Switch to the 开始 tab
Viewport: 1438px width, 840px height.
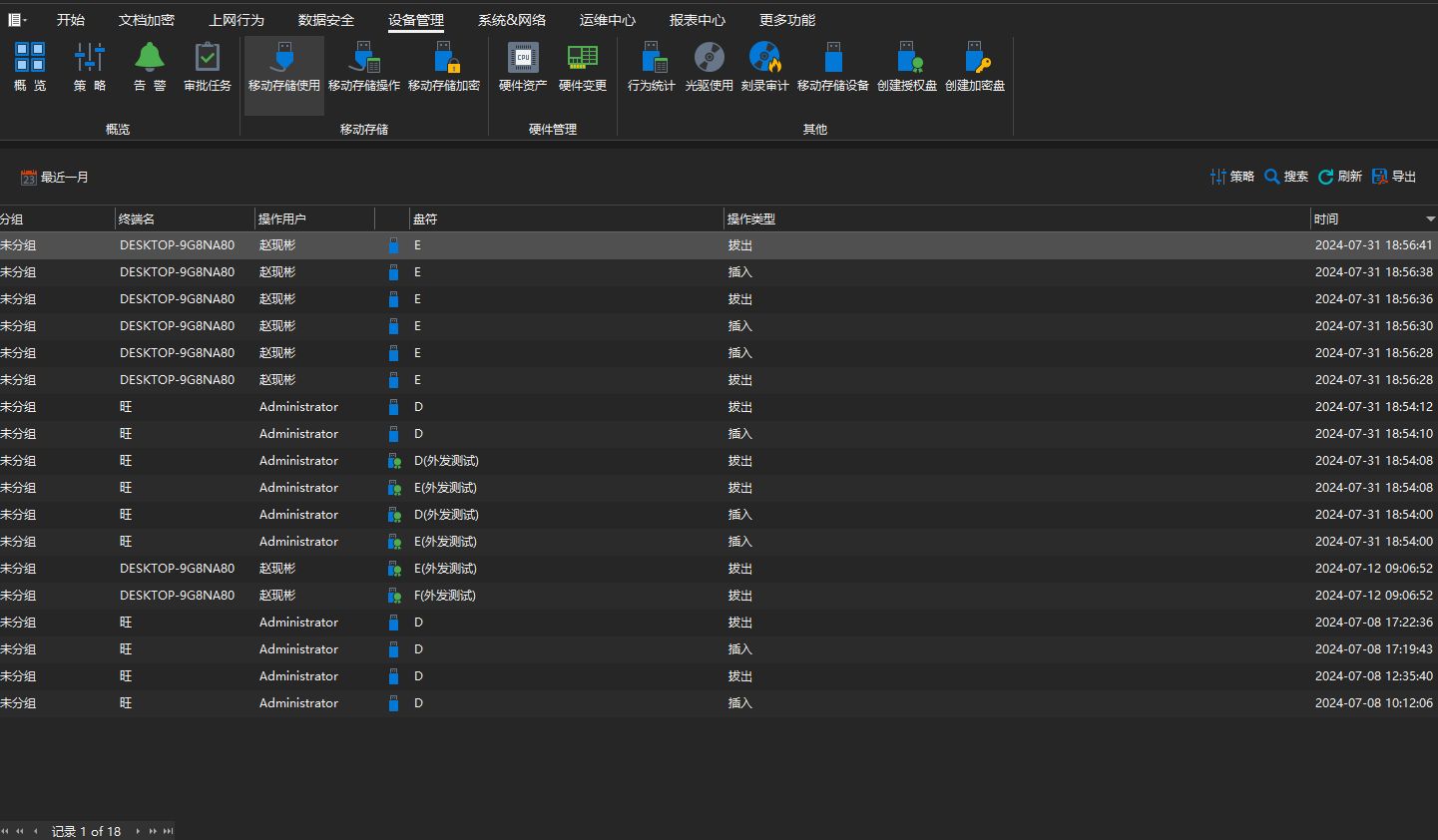tap(71, 20)
